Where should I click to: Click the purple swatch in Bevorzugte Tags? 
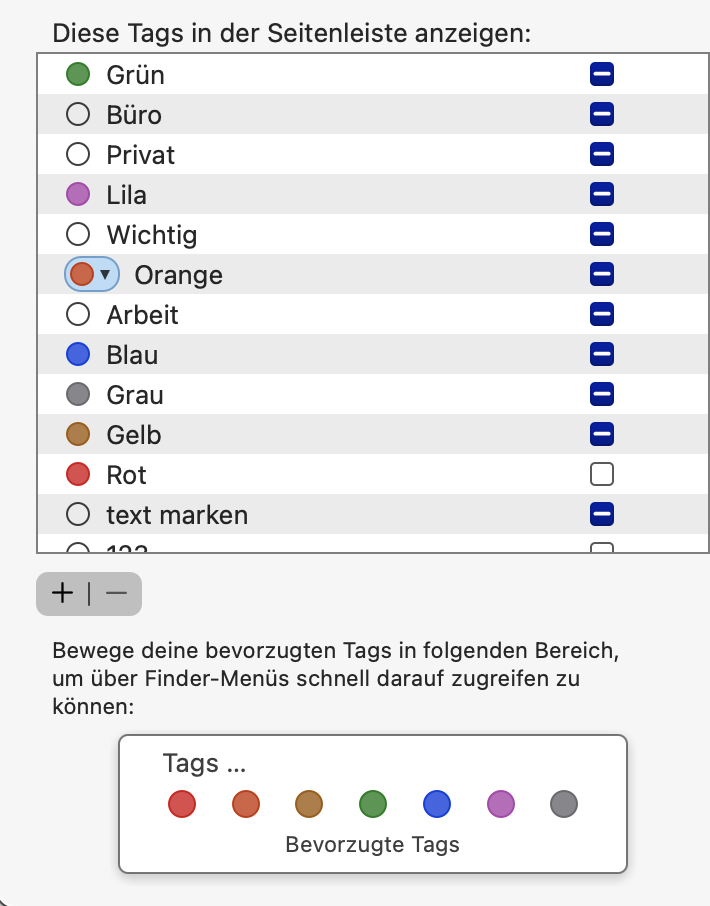501,803
